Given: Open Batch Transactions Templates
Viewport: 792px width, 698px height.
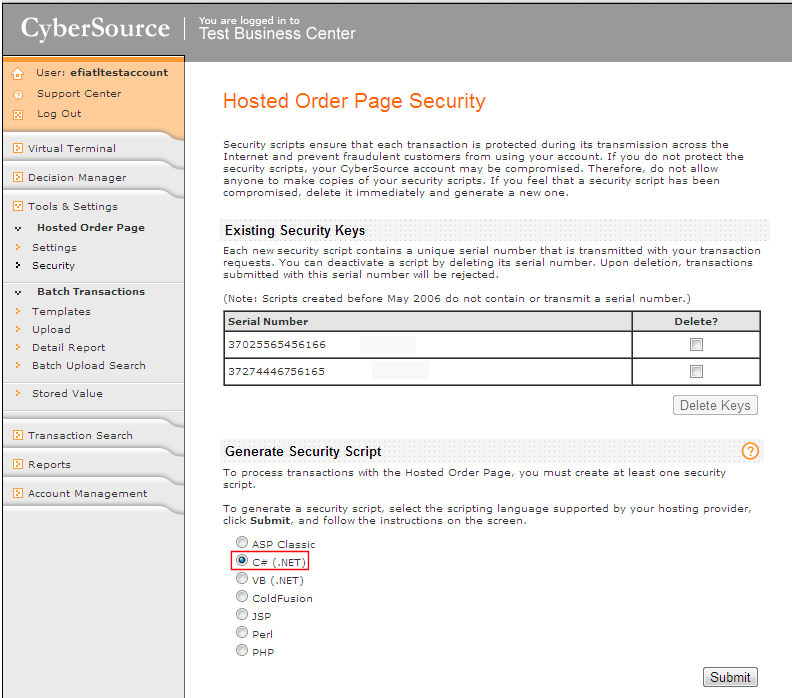Looking at the screenshot, I should pos(61,311).
